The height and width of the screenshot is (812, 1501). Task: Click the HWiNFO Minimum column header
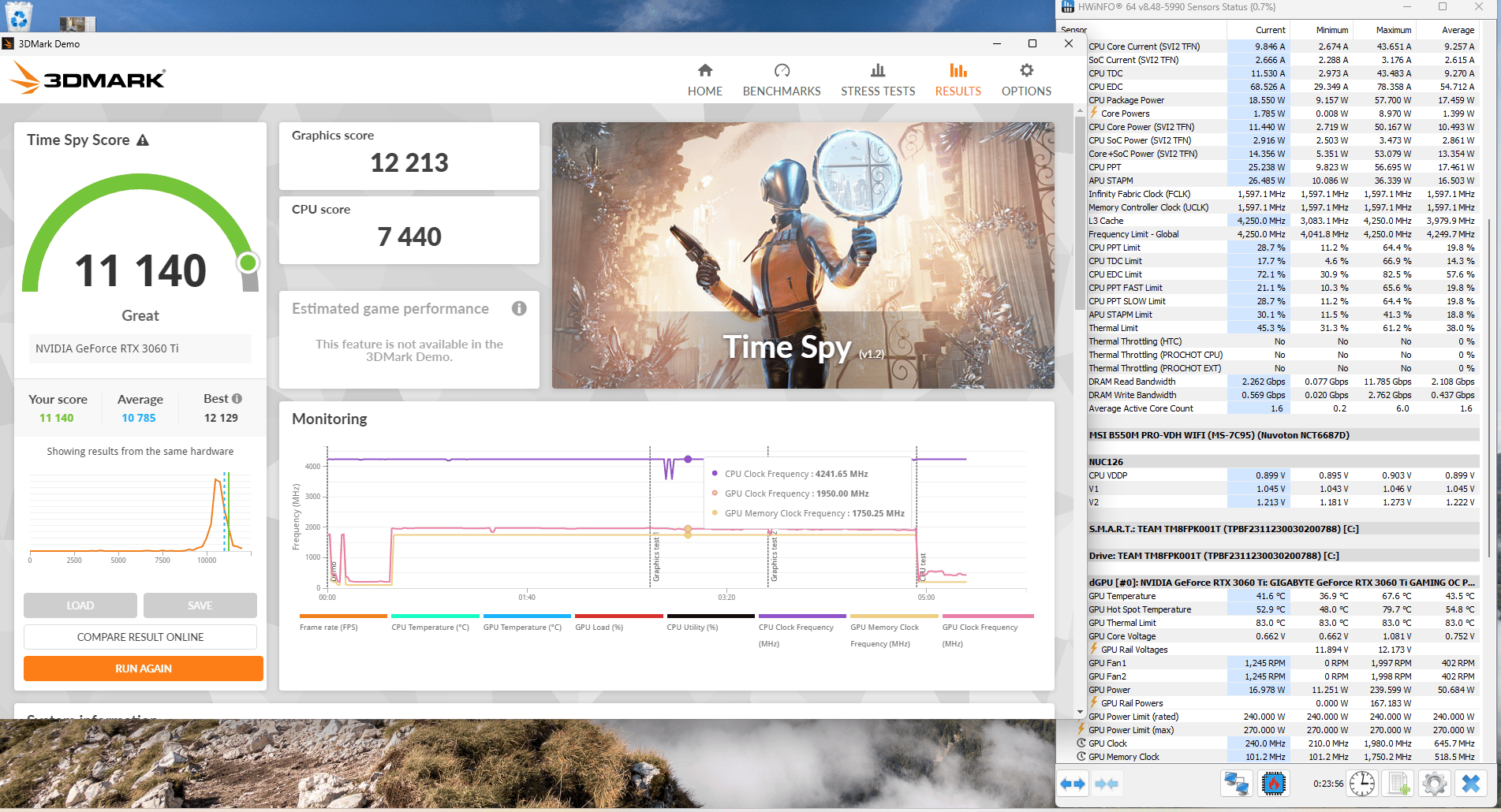click(x=1321, y=30)
